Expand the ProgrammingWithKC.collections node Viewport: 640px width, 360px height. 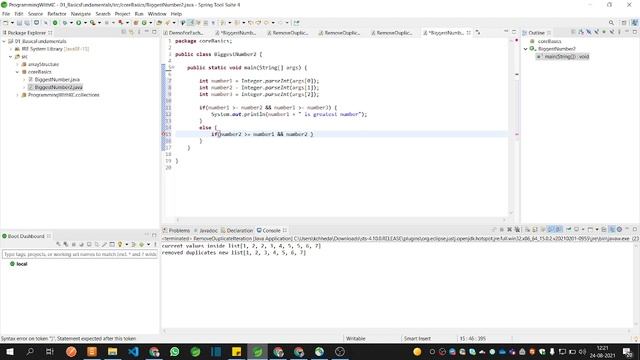(18, 95)
